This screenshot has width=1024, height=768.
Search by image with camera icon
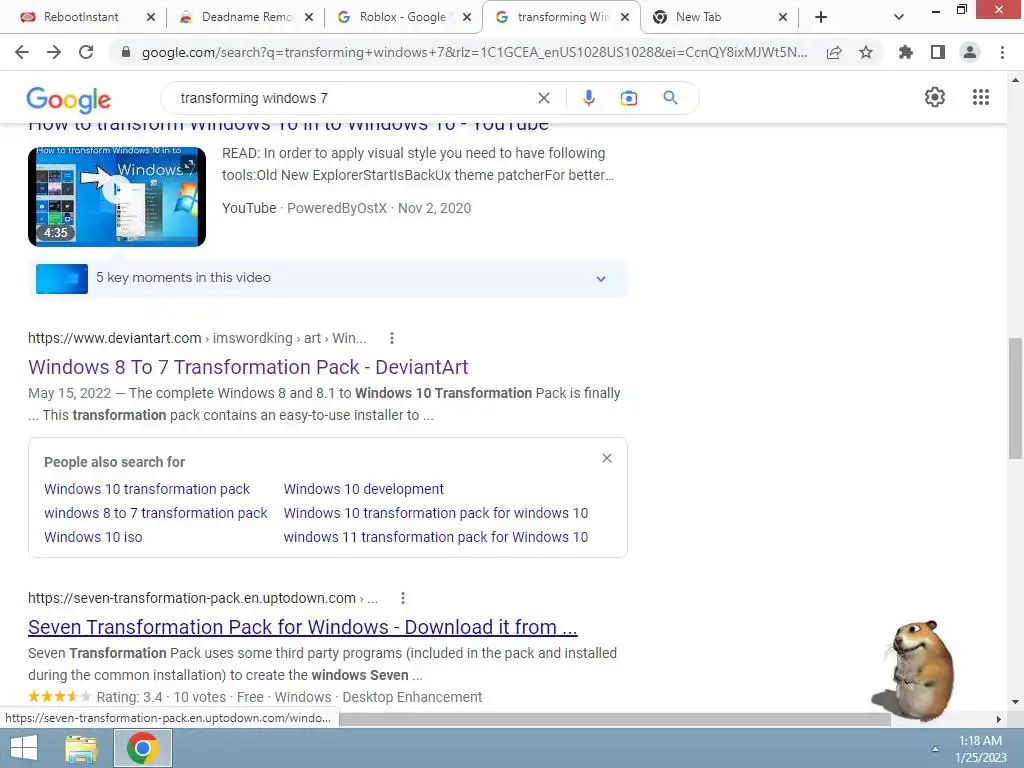(628, 98)
